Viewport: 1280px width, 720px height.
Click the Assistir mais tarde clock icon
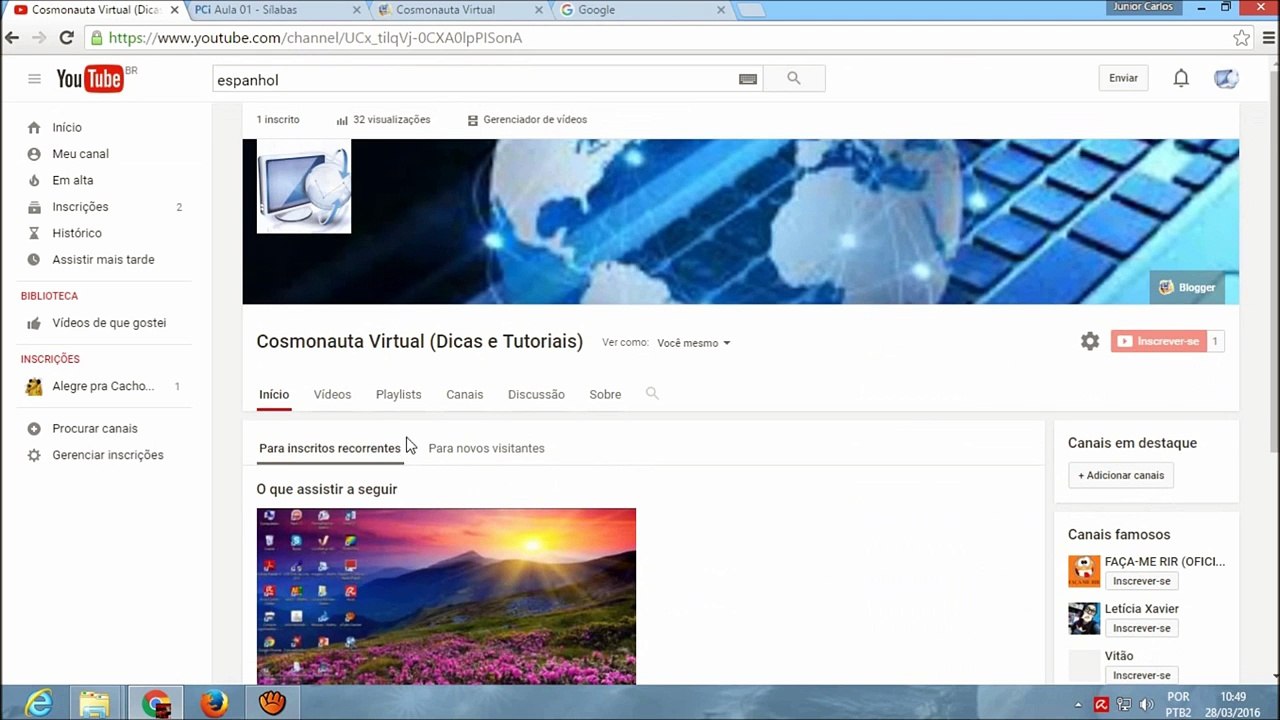coord(34,259)
